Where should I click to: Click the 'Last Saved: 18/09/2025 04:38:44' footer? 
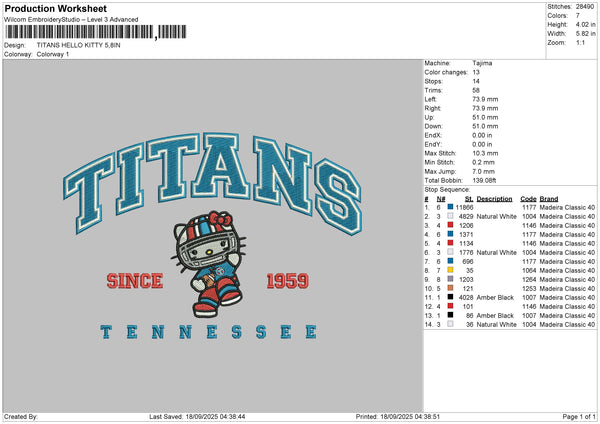tap(197, 416)
